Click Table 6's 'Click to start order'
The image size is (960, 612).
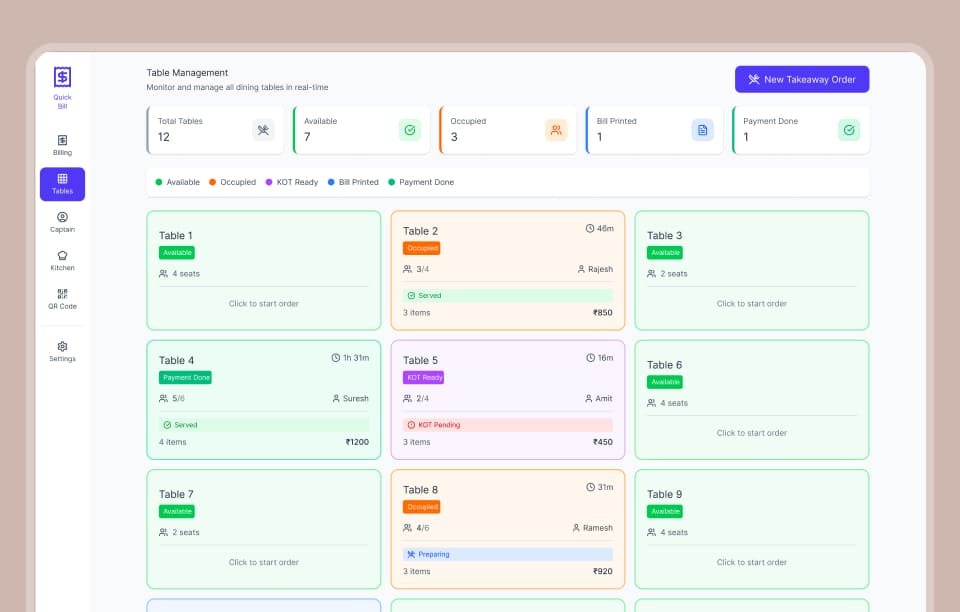point(751,433)
